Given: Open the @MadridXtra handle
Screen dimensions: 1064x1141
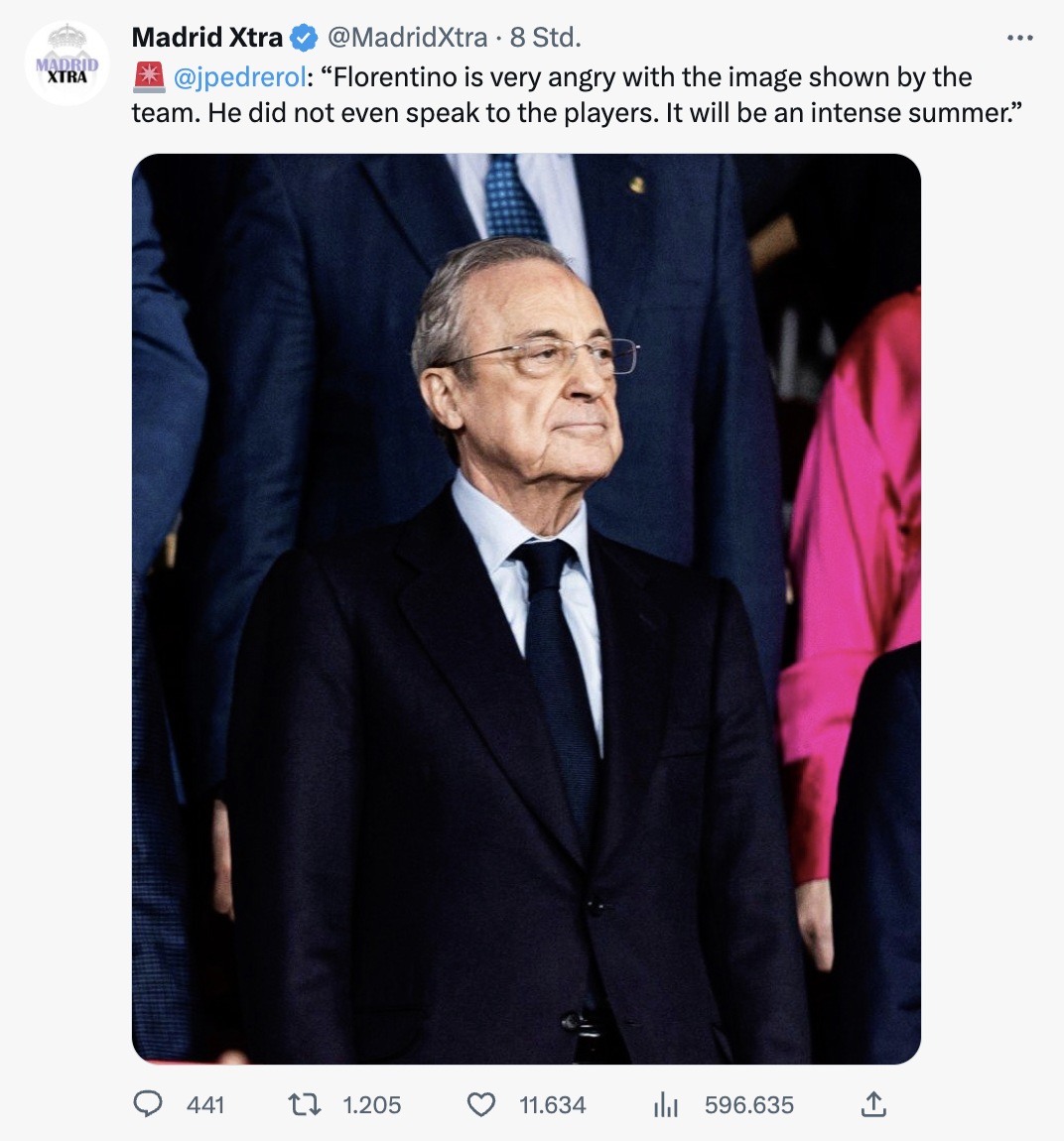Looking at the screenshot, I should (408, 37).
